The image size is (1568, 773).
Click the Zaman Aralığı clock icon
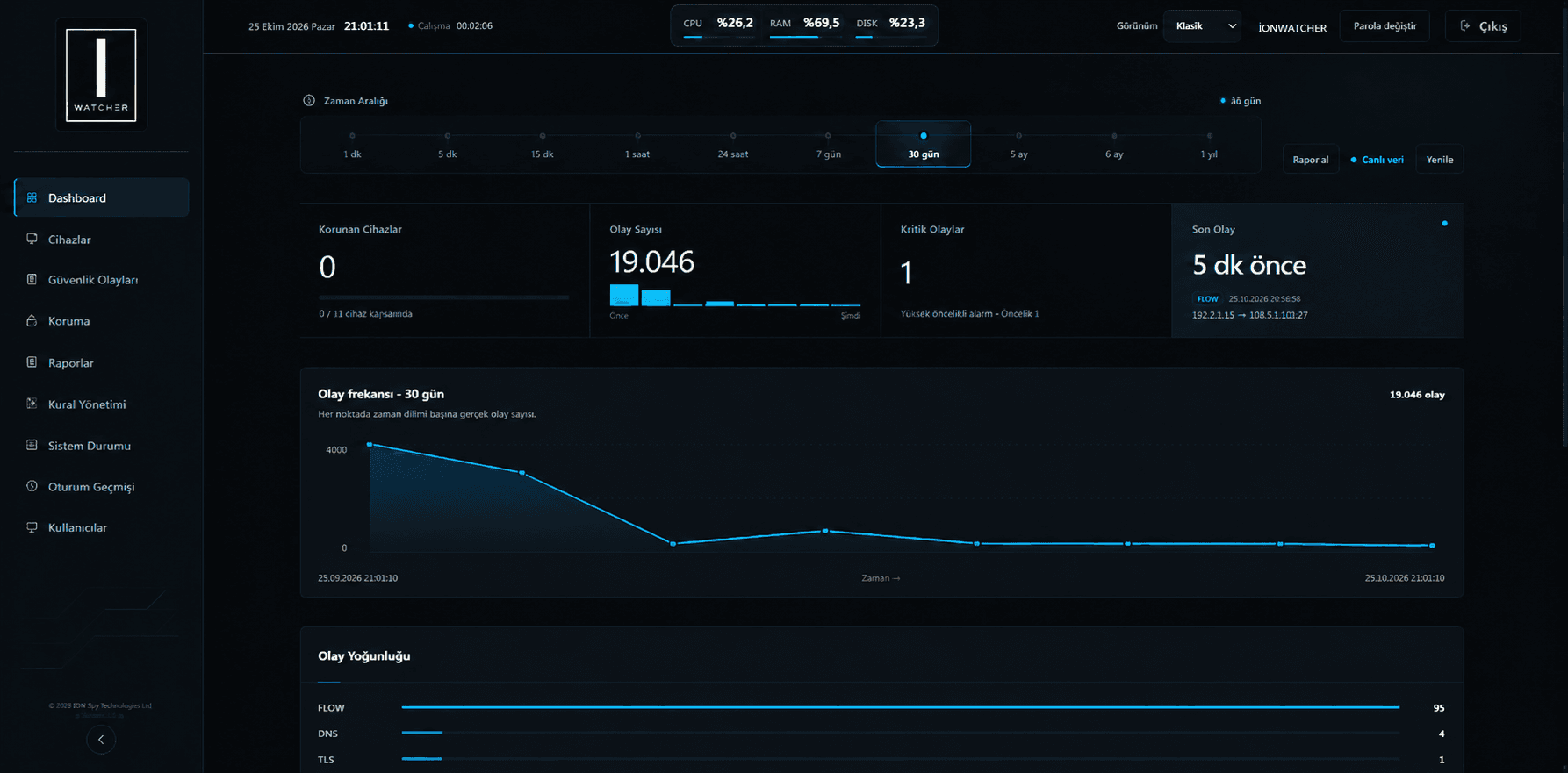(309, 100)
